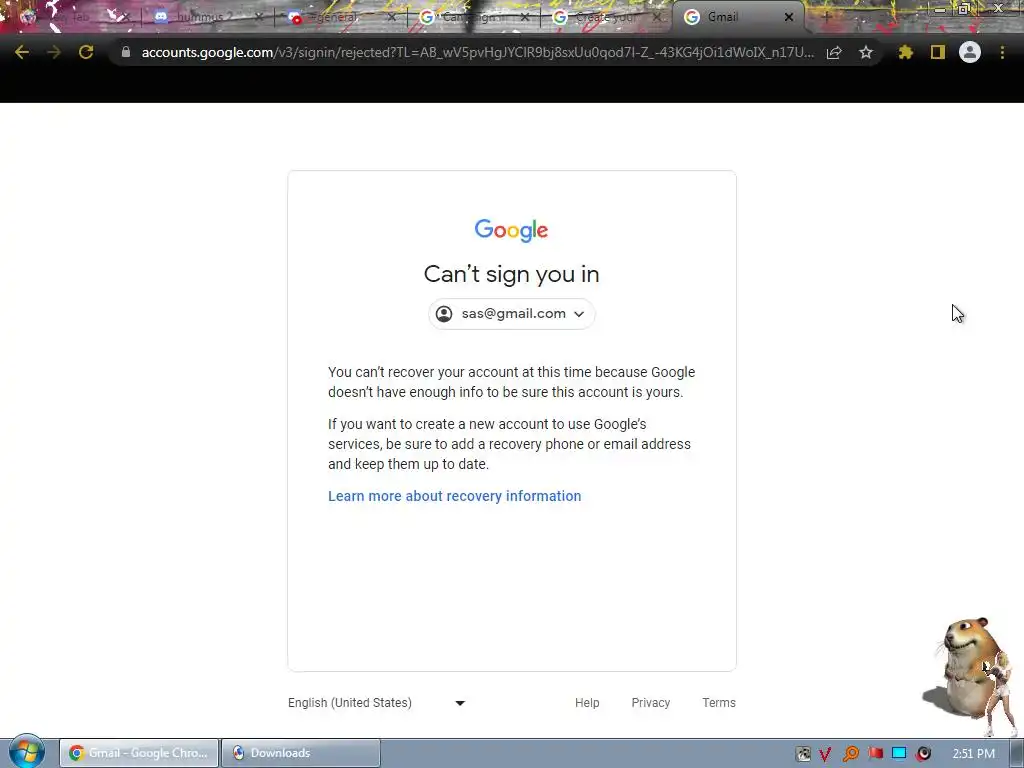
Task: Click the first gray system tray icon
Action: [803, 754]
